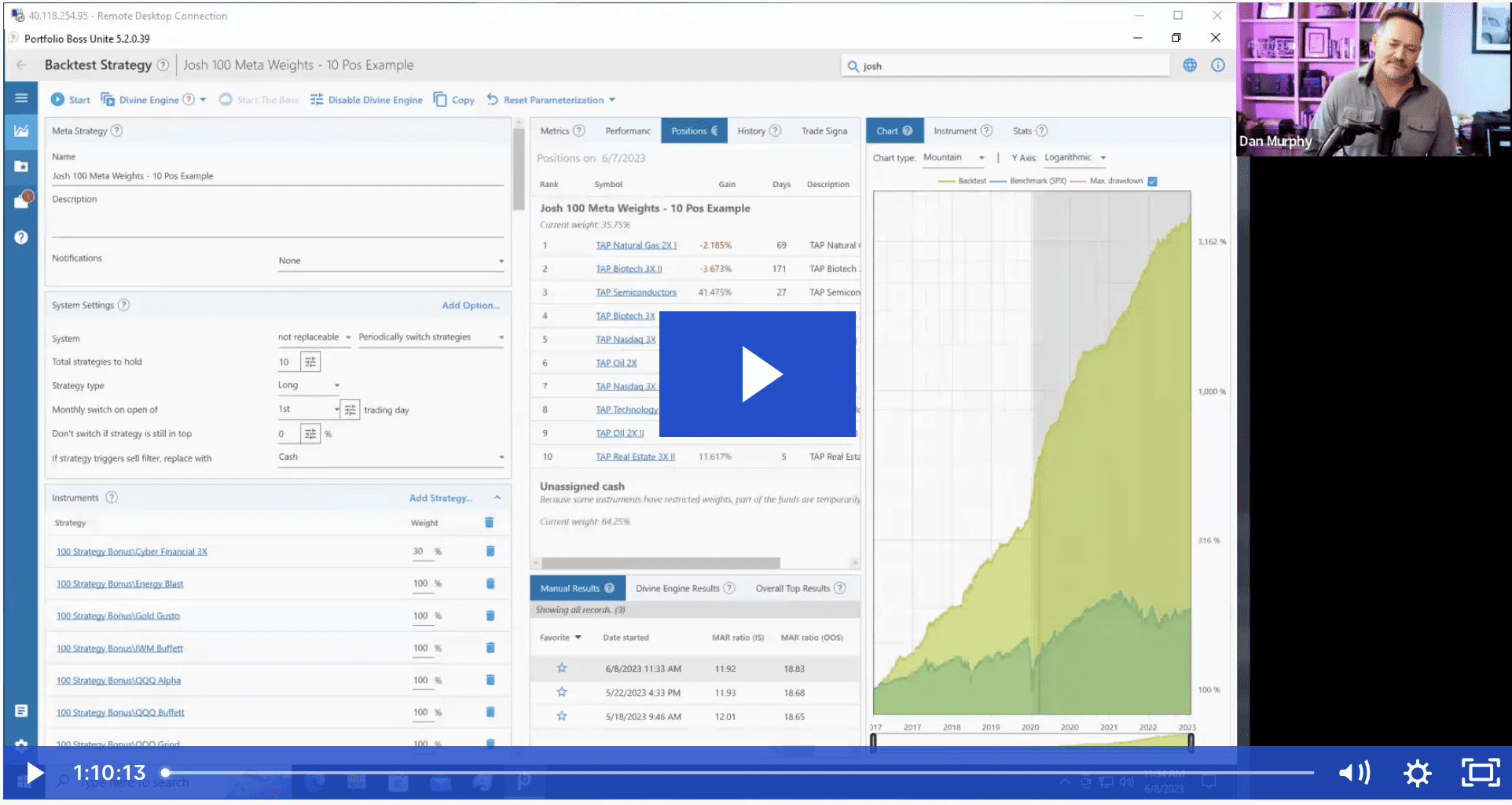Delete Gold Gusto strategy row
This screenshot has width=1512, height=805.
pyautogui.click(x=490, y=616)
